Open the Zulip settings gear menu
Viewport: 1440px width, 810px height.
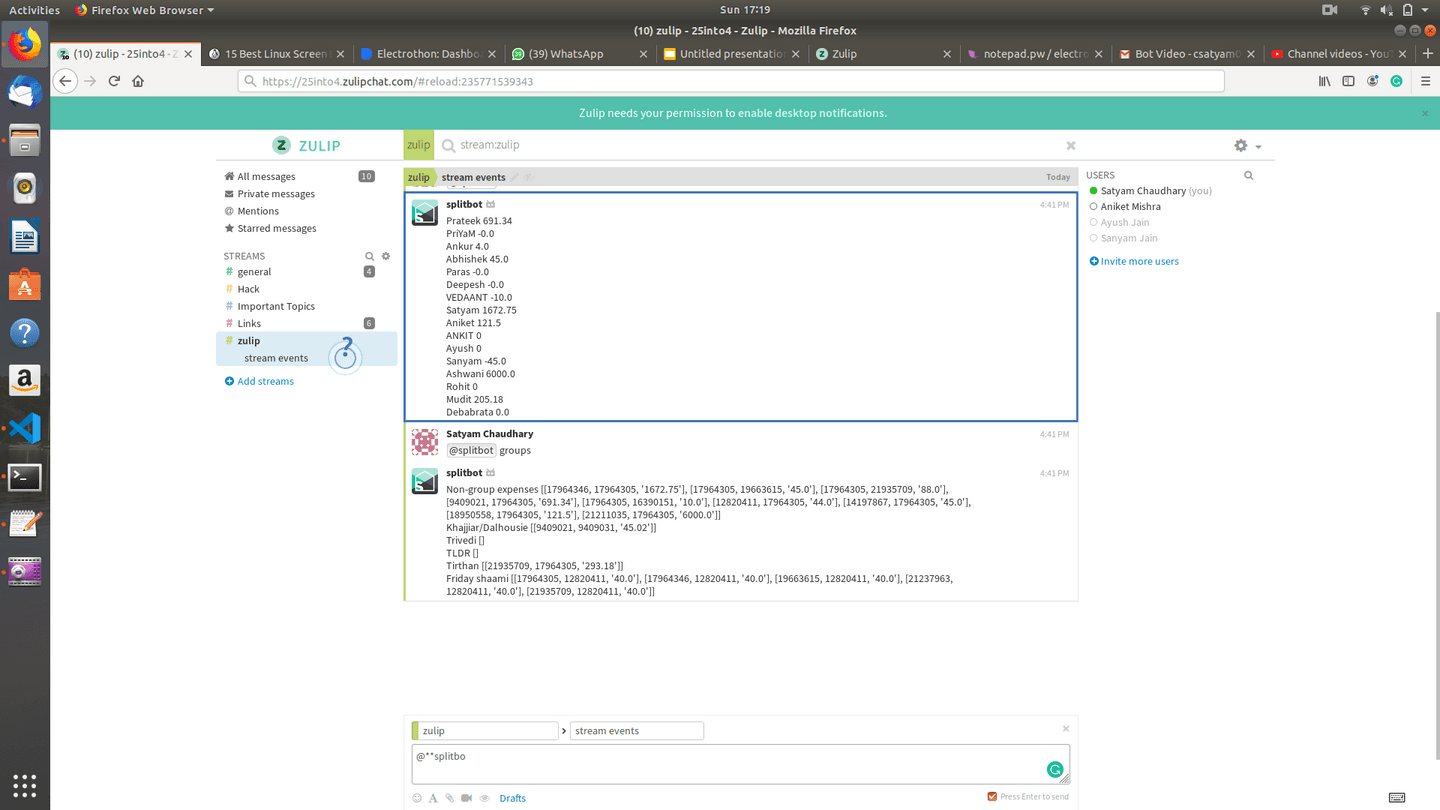pos(1246,146)
